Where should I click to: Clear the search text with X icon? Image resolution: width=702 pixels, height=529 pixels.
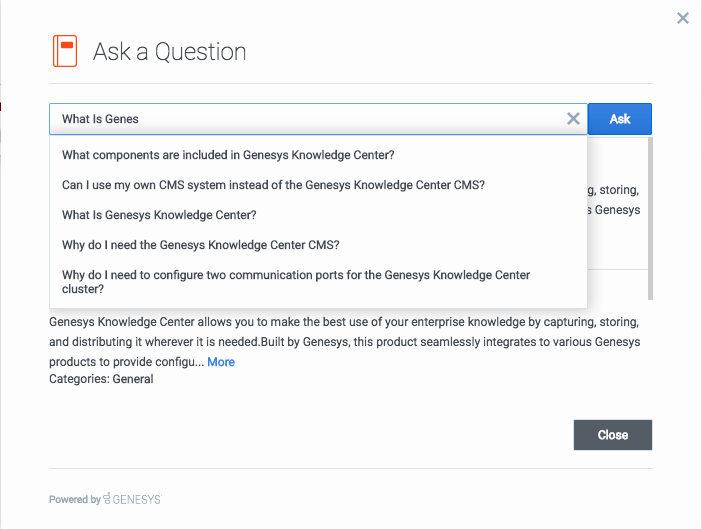(x=573, y=119)
